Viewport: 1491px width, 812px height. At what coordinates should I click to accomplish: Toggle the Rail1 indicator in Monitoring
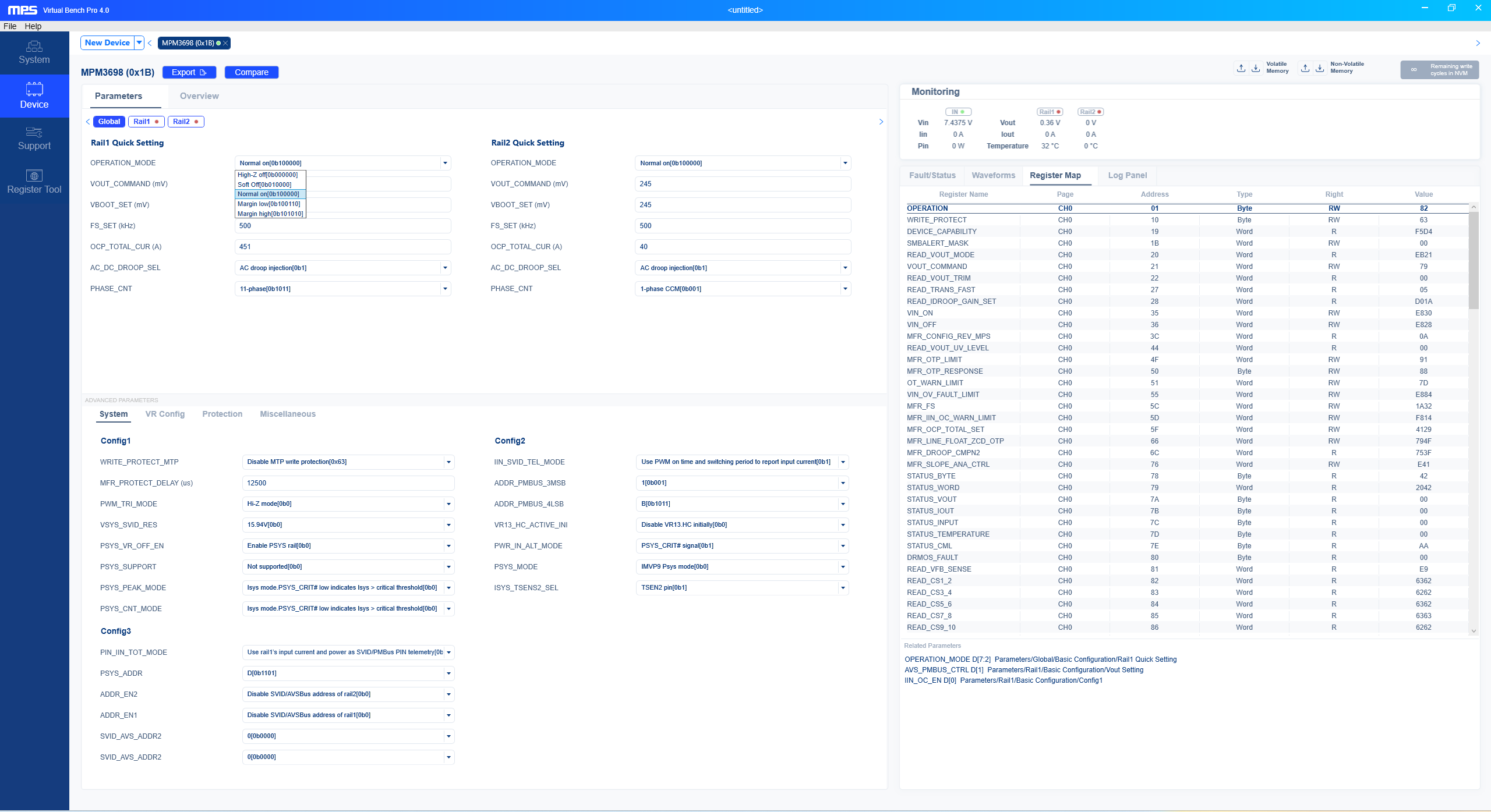coord(1050,112)
